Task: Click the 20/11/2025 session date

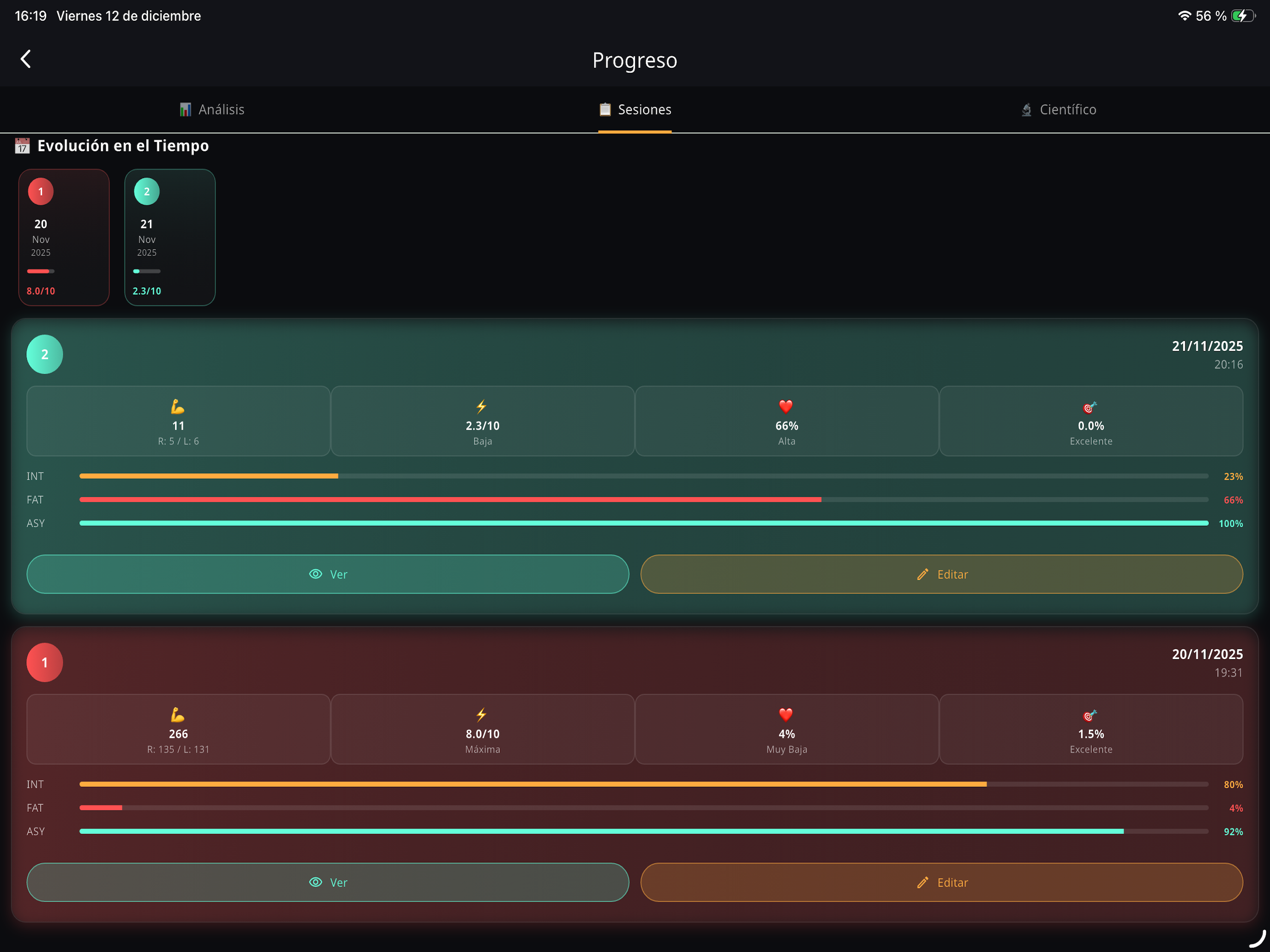Action: (1207, 654)
